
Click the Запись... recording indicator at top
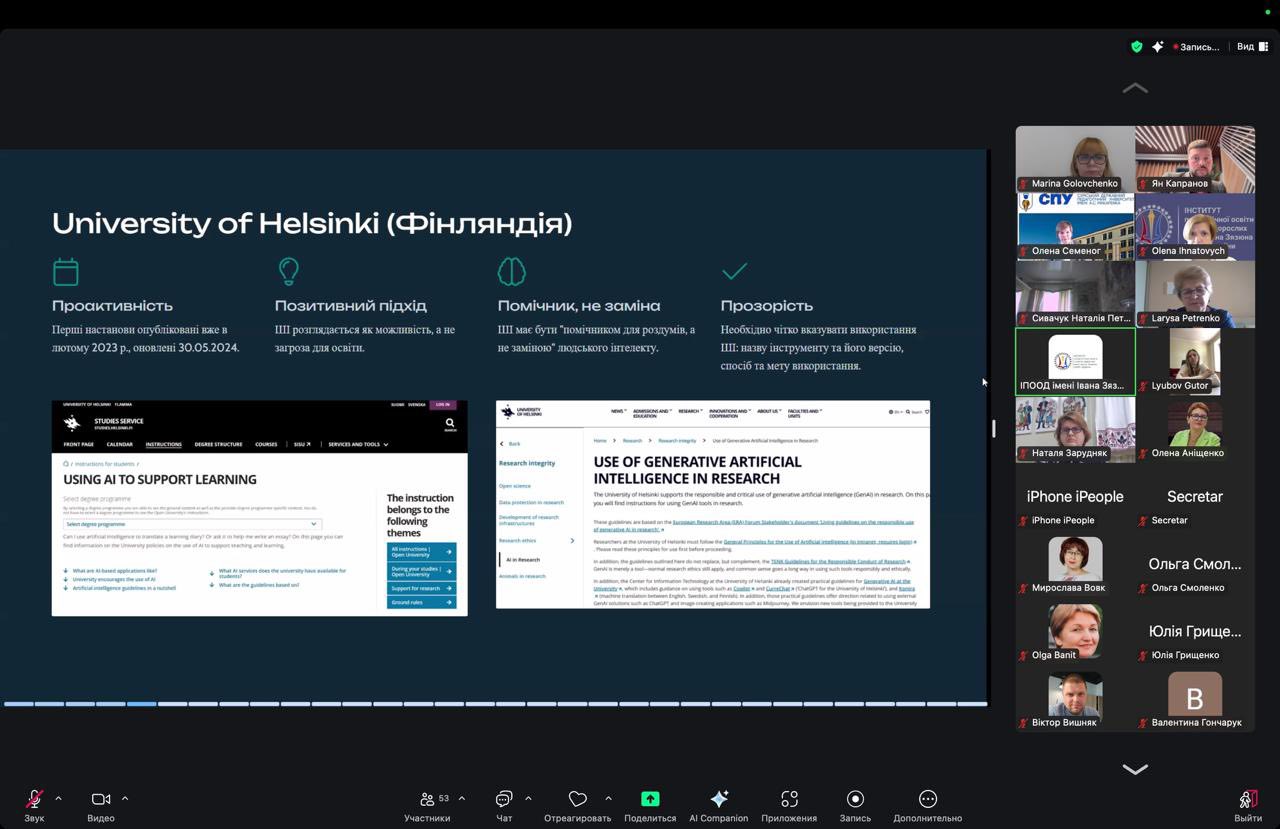click(1196, 46)
